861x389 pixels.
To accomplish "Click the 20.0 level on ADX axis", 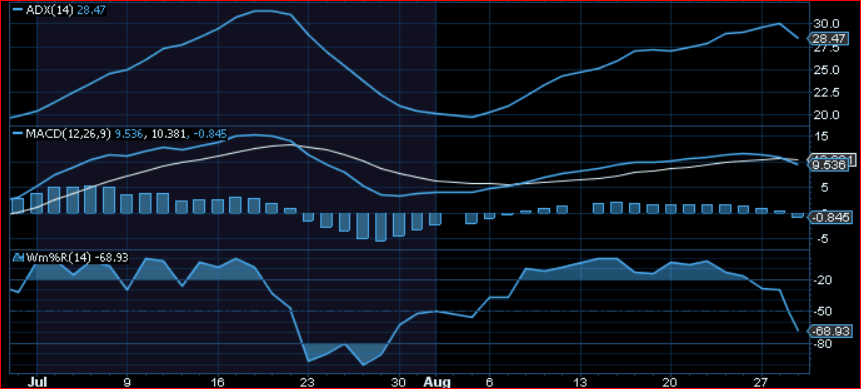I will [826, 115].
